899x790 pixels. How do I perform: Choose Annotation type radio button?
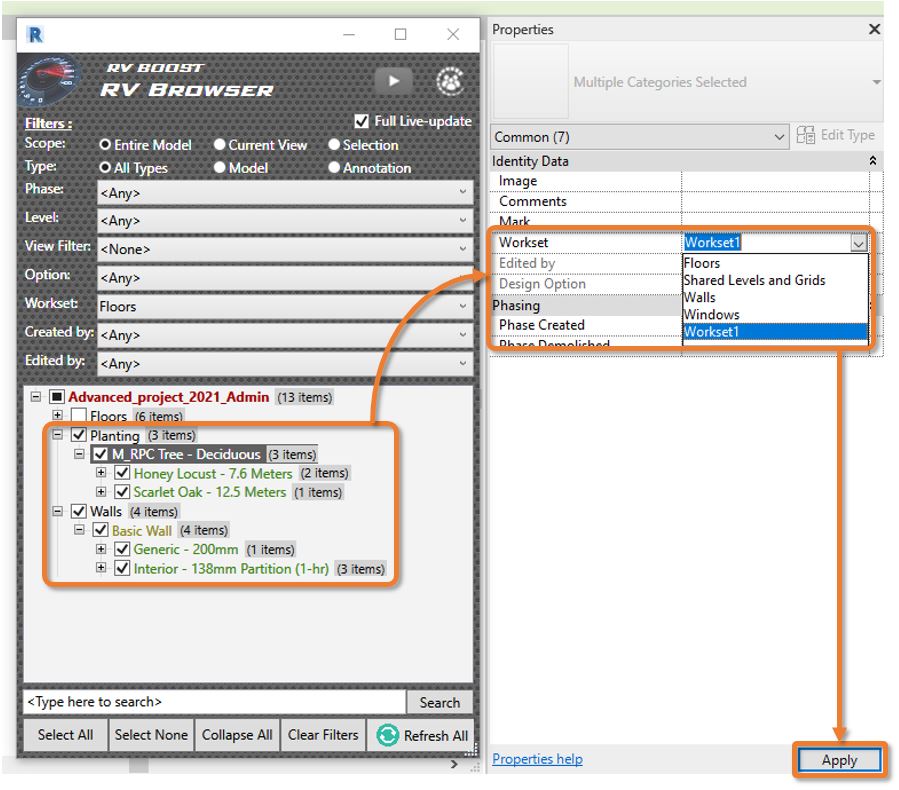point(334,167)
